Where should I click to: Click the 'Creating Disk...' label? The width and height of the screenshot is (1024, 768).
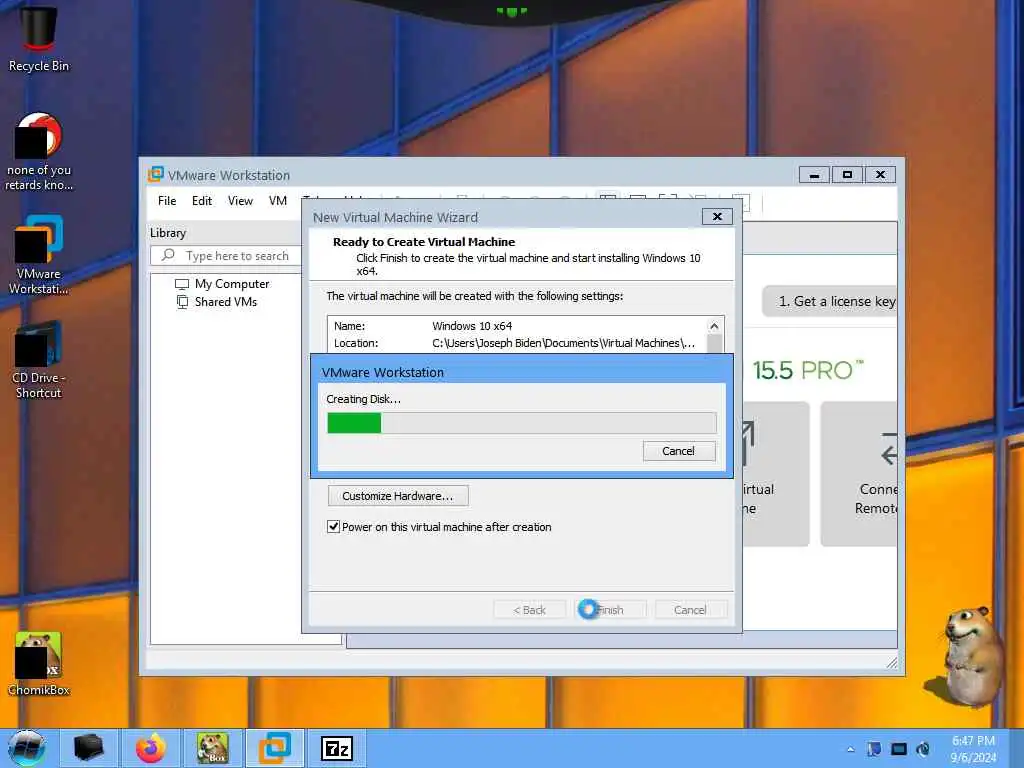coord(364,399)
